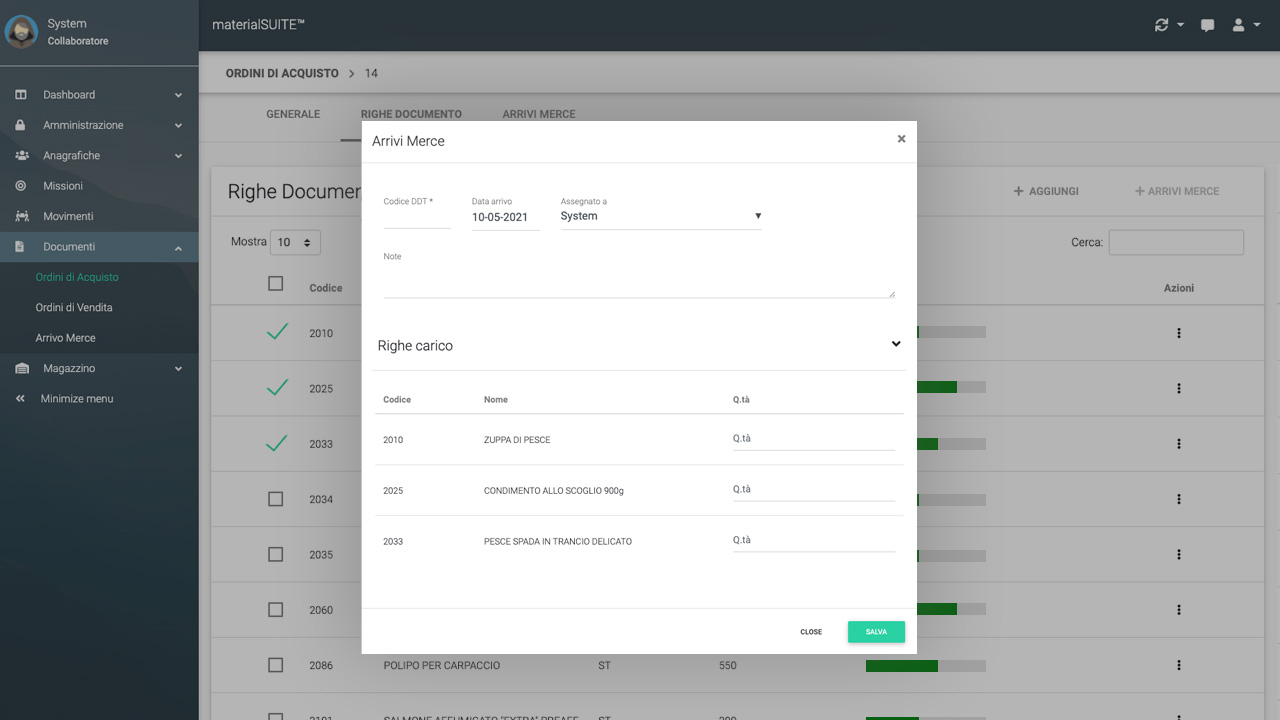Open actions menu for row 2035
The height and width of the screenshot is (720, 1280).
pyautogui.click(x=1179, y=554)
